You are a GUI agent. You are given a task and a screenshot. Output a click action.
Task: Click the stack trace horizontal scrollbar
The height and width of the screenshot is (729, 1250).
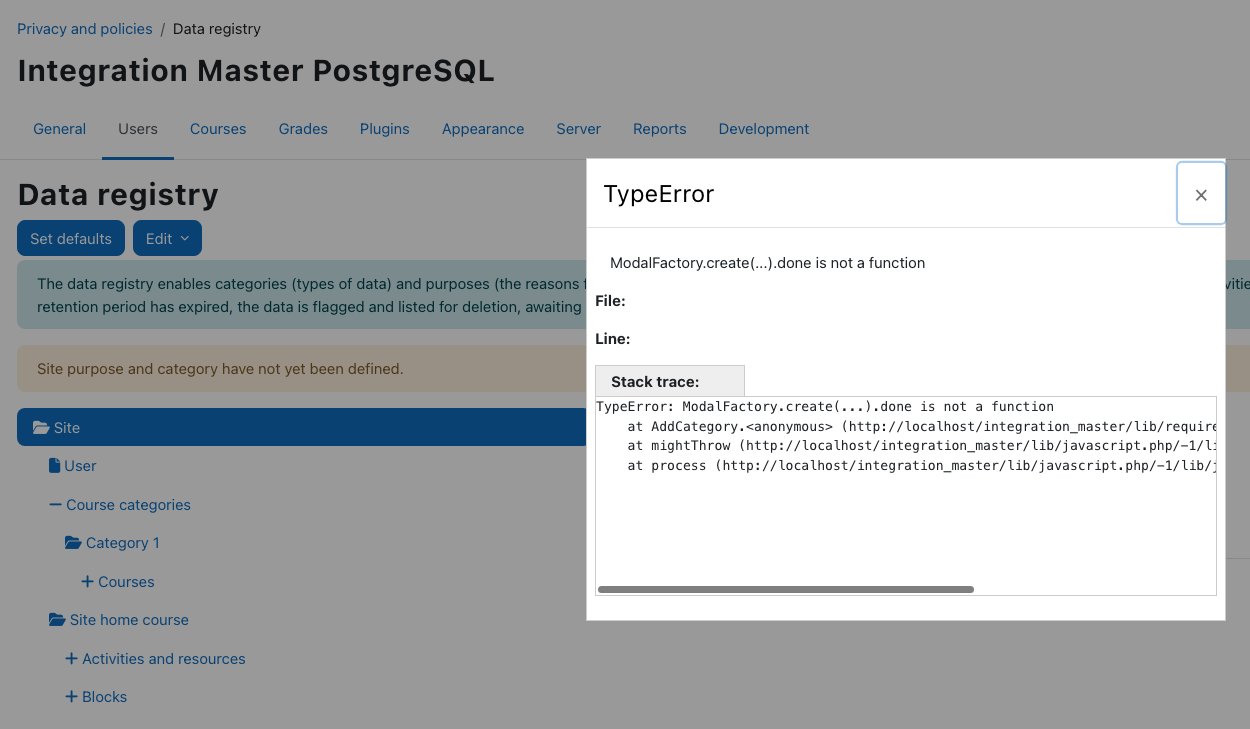coord(785,590)
